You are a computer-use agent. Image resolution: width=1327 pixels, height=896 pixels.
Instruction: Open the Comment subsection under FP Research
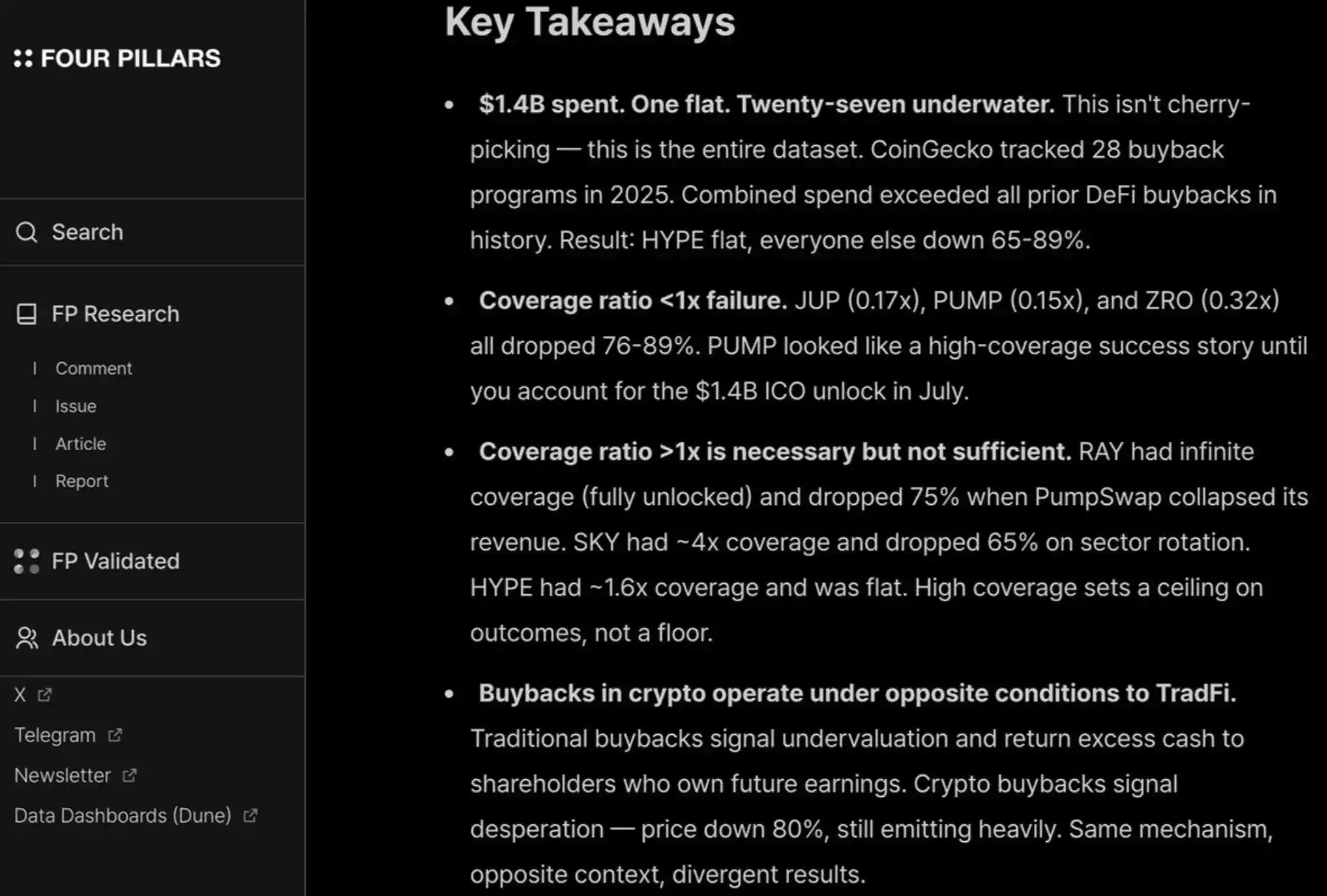[x=94, y=369]
